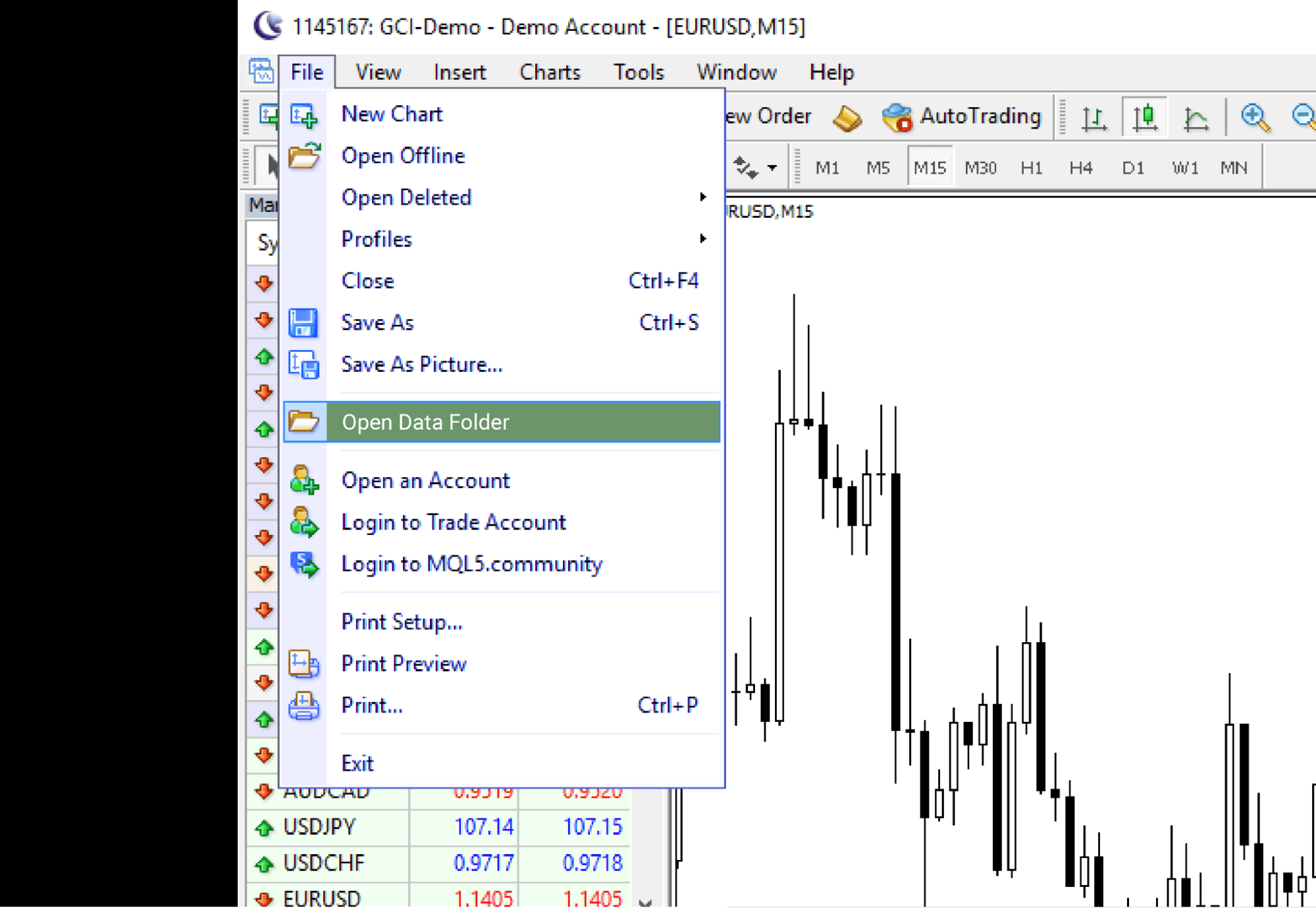Choose Open an Account entry

click(x=502, y=480)
